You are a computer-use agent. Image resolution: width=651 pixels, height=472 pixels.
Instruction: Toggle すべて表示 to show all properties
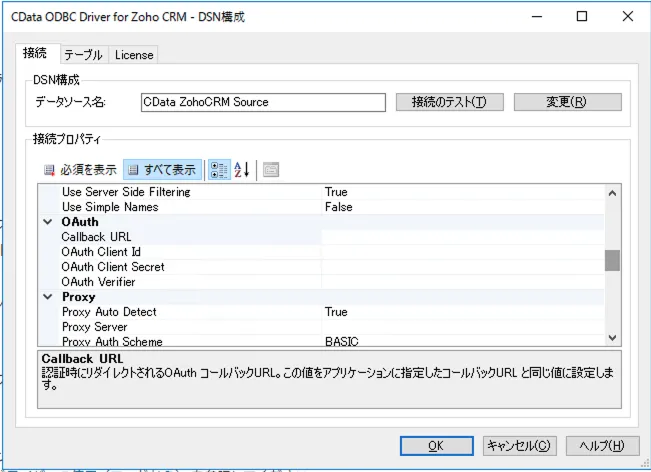(x=162, y=170)
